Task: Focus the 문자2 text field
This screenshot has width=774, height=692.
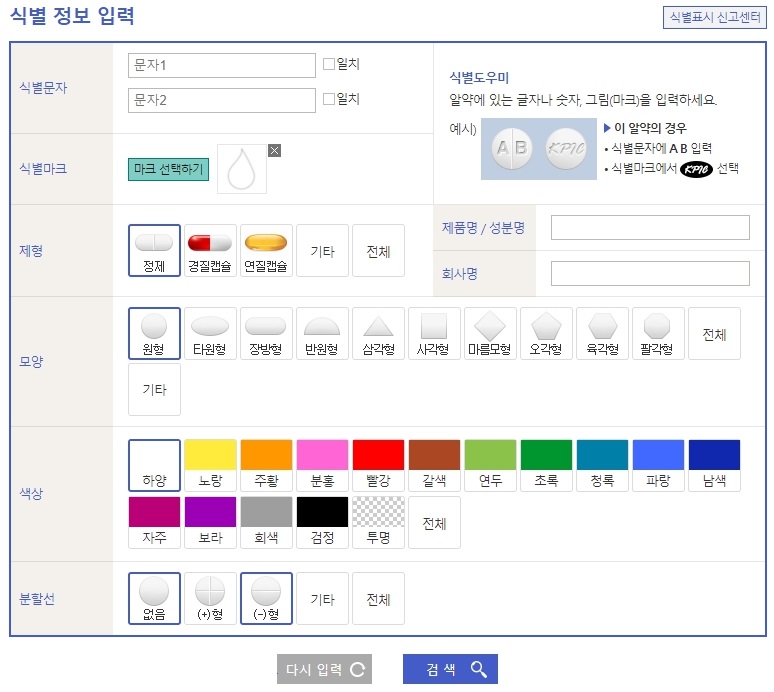Action: click(222, 100)
